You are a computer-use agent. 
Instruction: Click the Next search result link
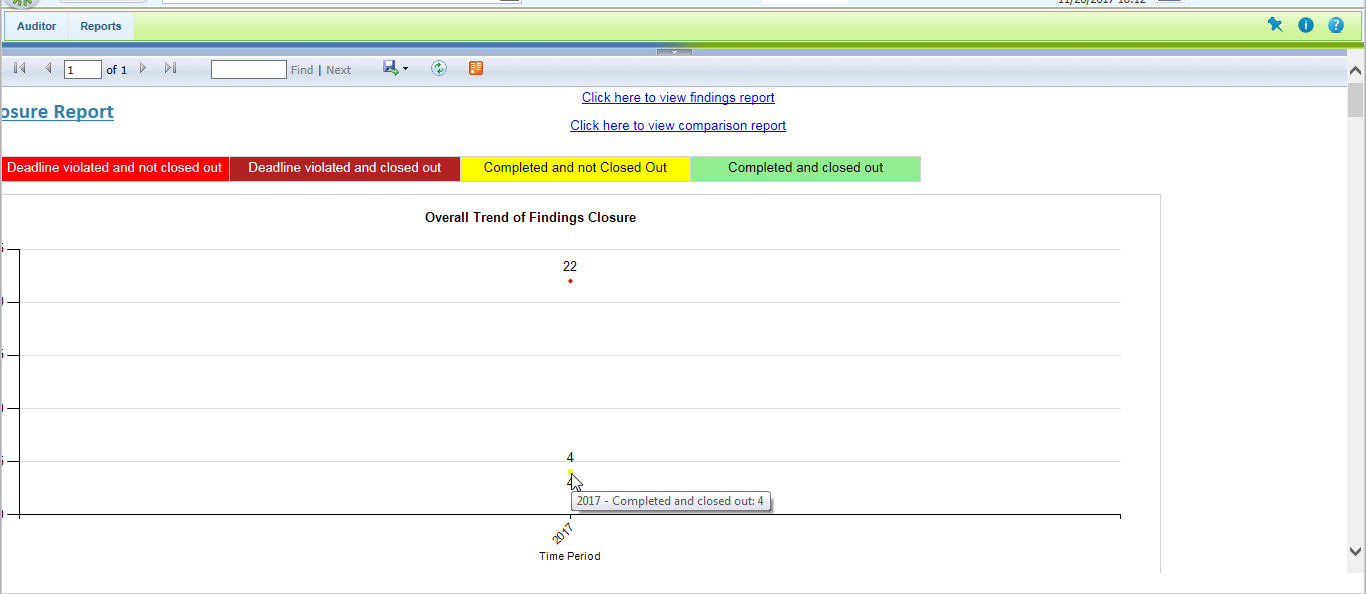pos(339,70)
